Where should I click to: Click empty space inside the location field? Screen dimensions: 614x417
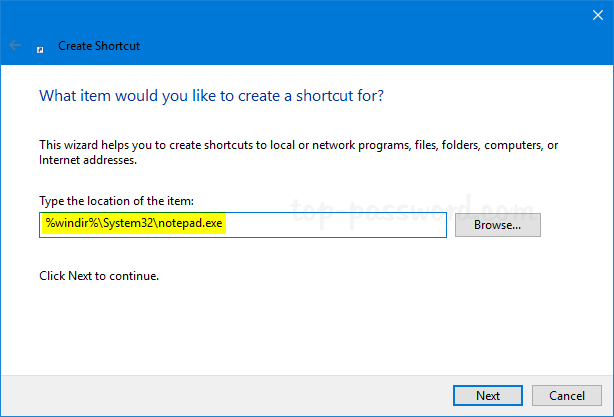click(x=350, y=225)
